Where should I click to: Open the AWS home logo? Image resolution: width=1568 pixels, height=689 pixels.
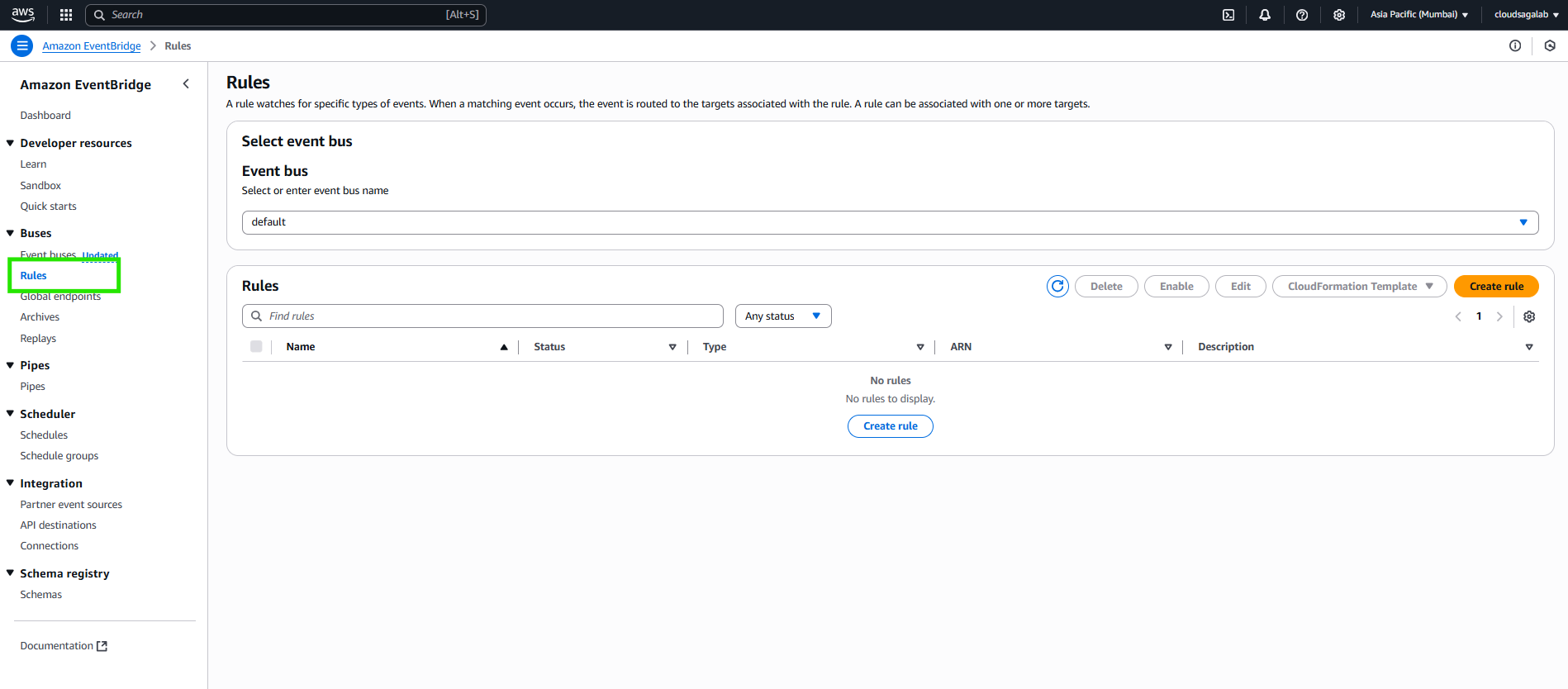click(23, 14)
